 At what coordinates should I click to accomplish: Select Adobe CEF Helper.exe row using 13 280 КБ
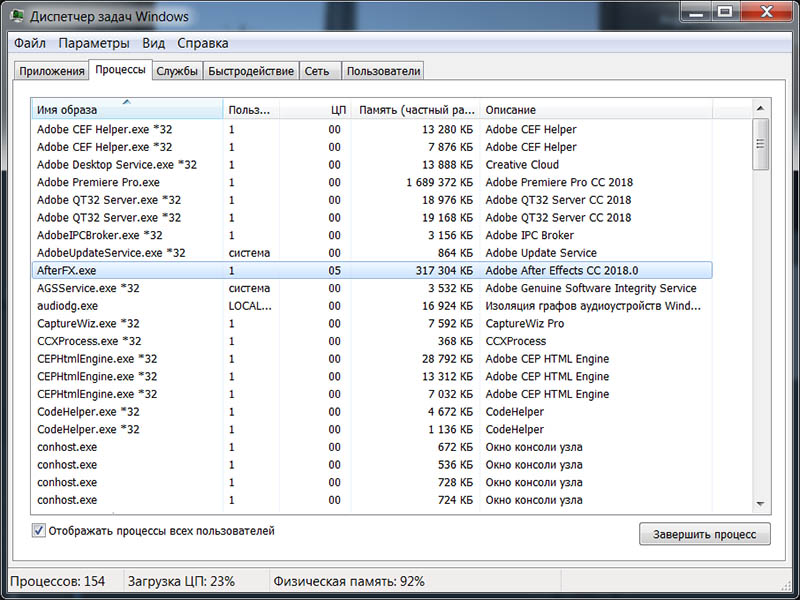click(372, 130)
